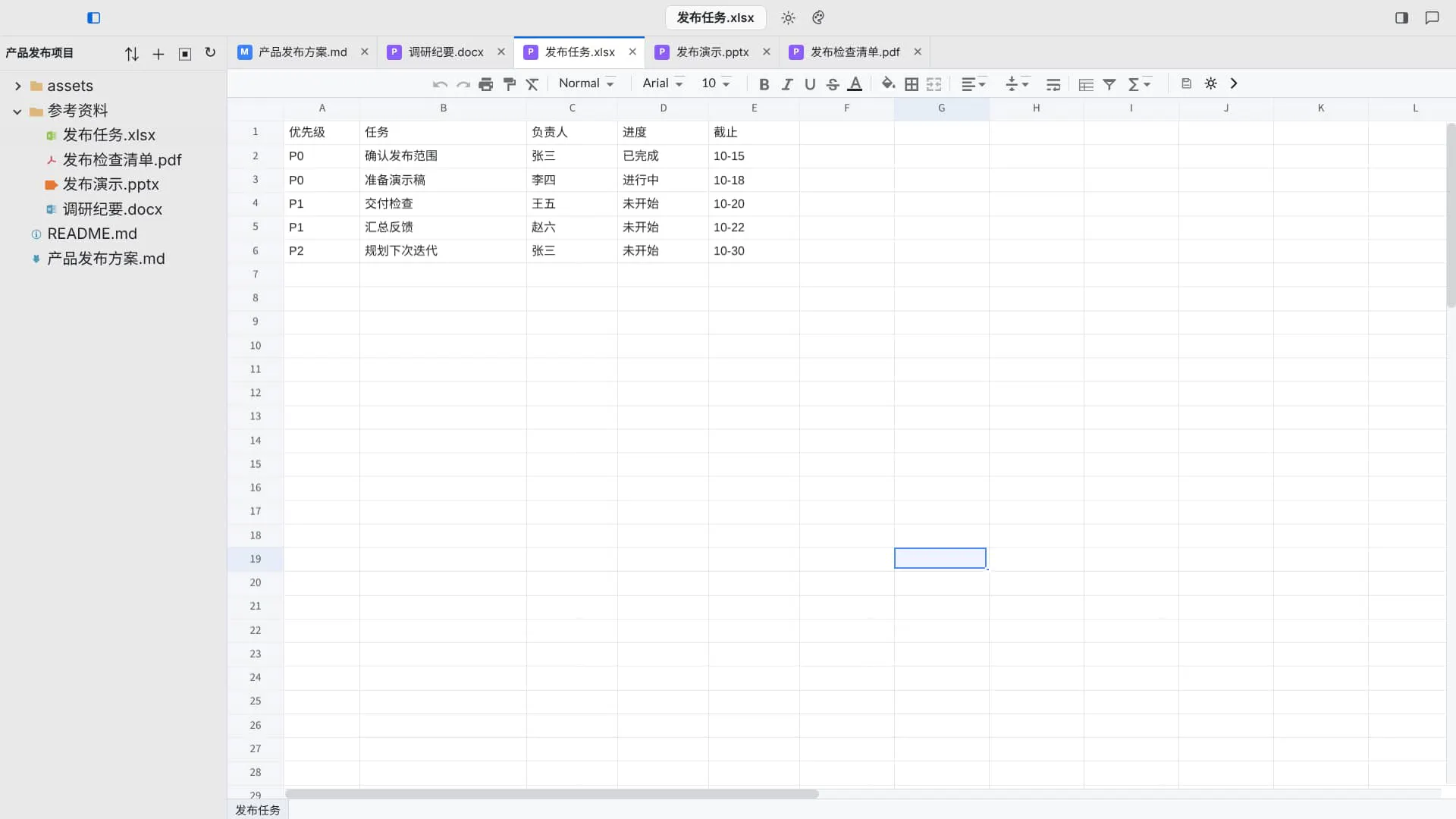Open horizontal alignment dropdown
The height and width of the screenshot is (819, 1456).
974,84
